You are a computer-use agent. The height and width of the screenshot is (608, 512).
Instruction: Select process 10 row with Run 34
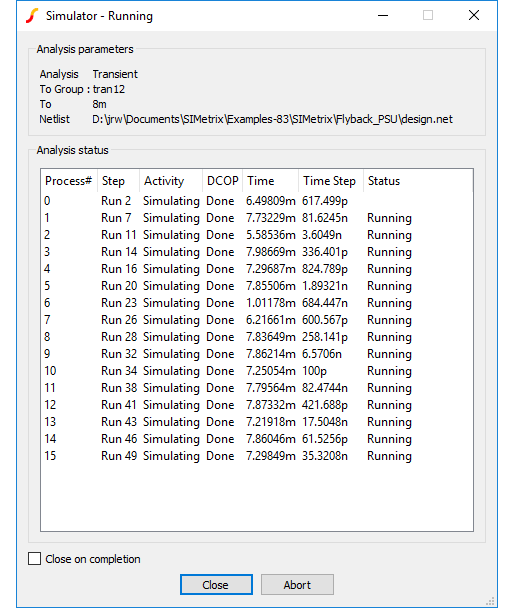point(257,371)
